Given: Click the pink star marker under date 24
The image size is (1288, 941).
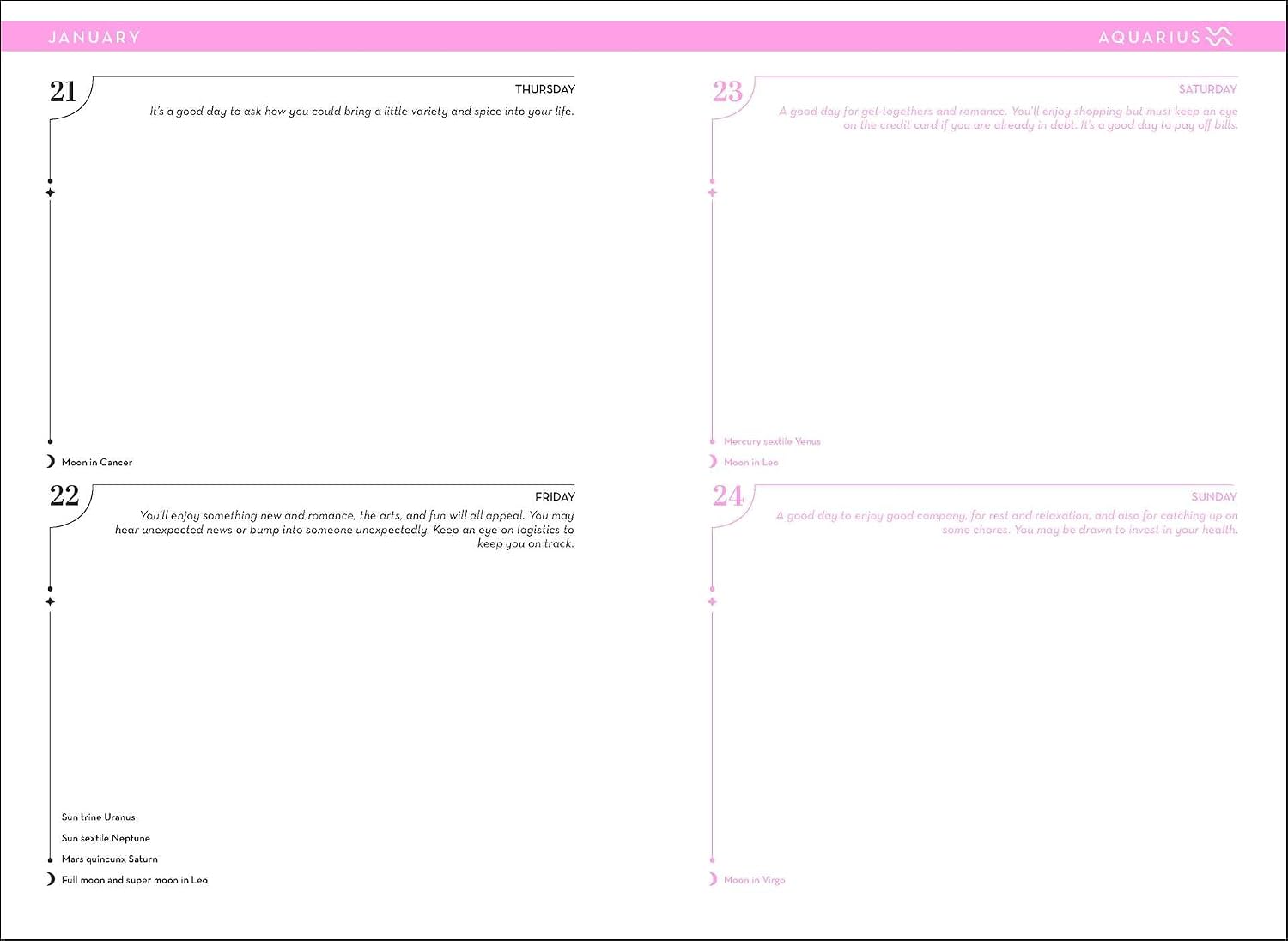Looking at the screenshot, I should [712, 601].
